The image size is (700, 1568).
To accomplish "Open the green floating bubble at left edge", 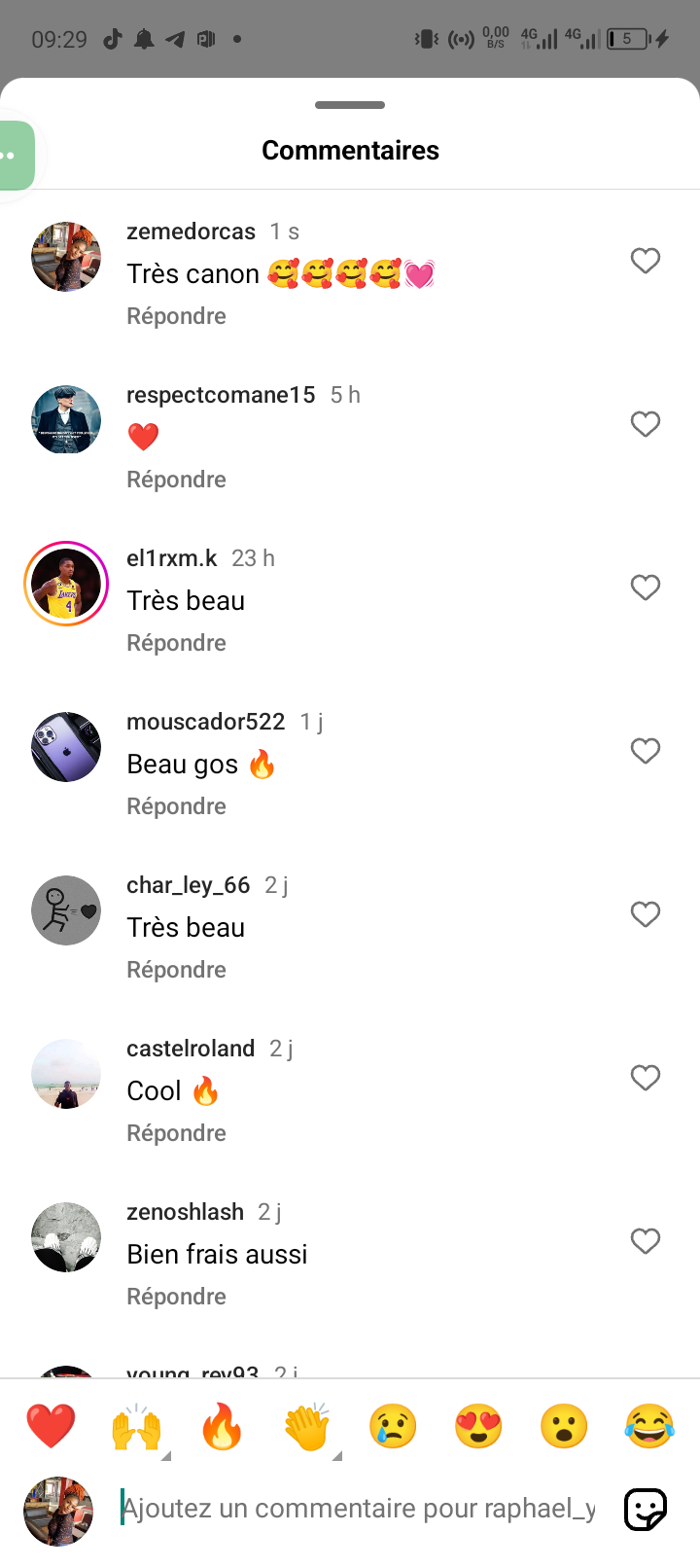I will click(16, 156).
